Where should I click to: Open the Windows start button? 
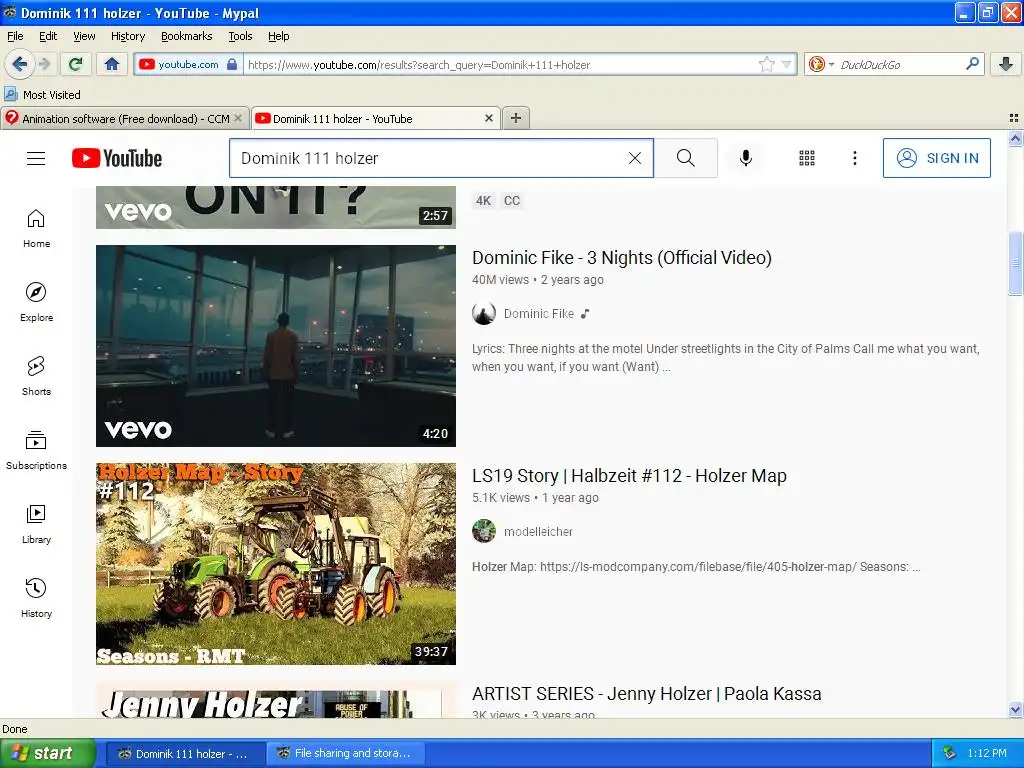coord(48,753)
